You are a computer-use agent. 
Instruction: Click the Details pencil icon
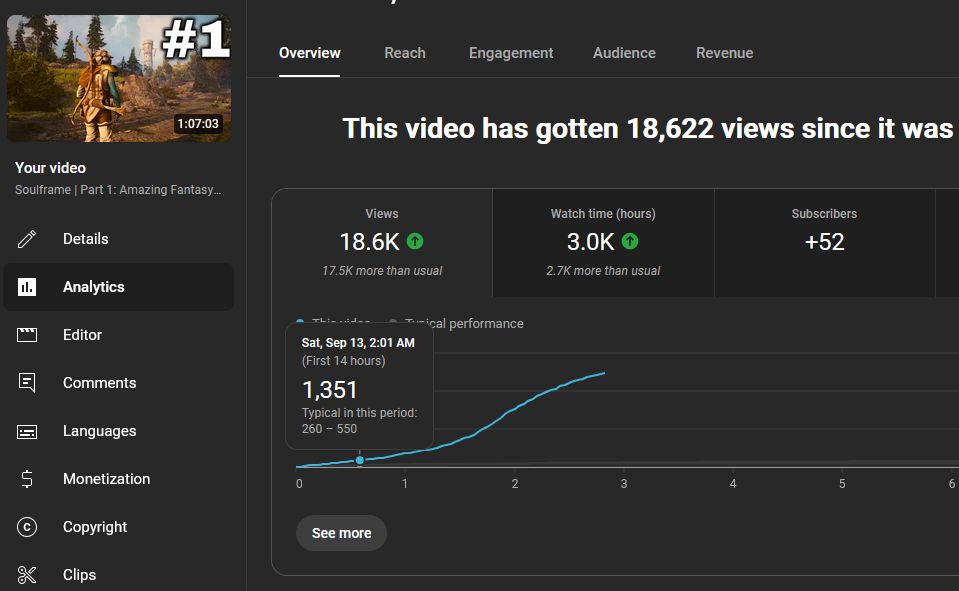tap(27, 239)
